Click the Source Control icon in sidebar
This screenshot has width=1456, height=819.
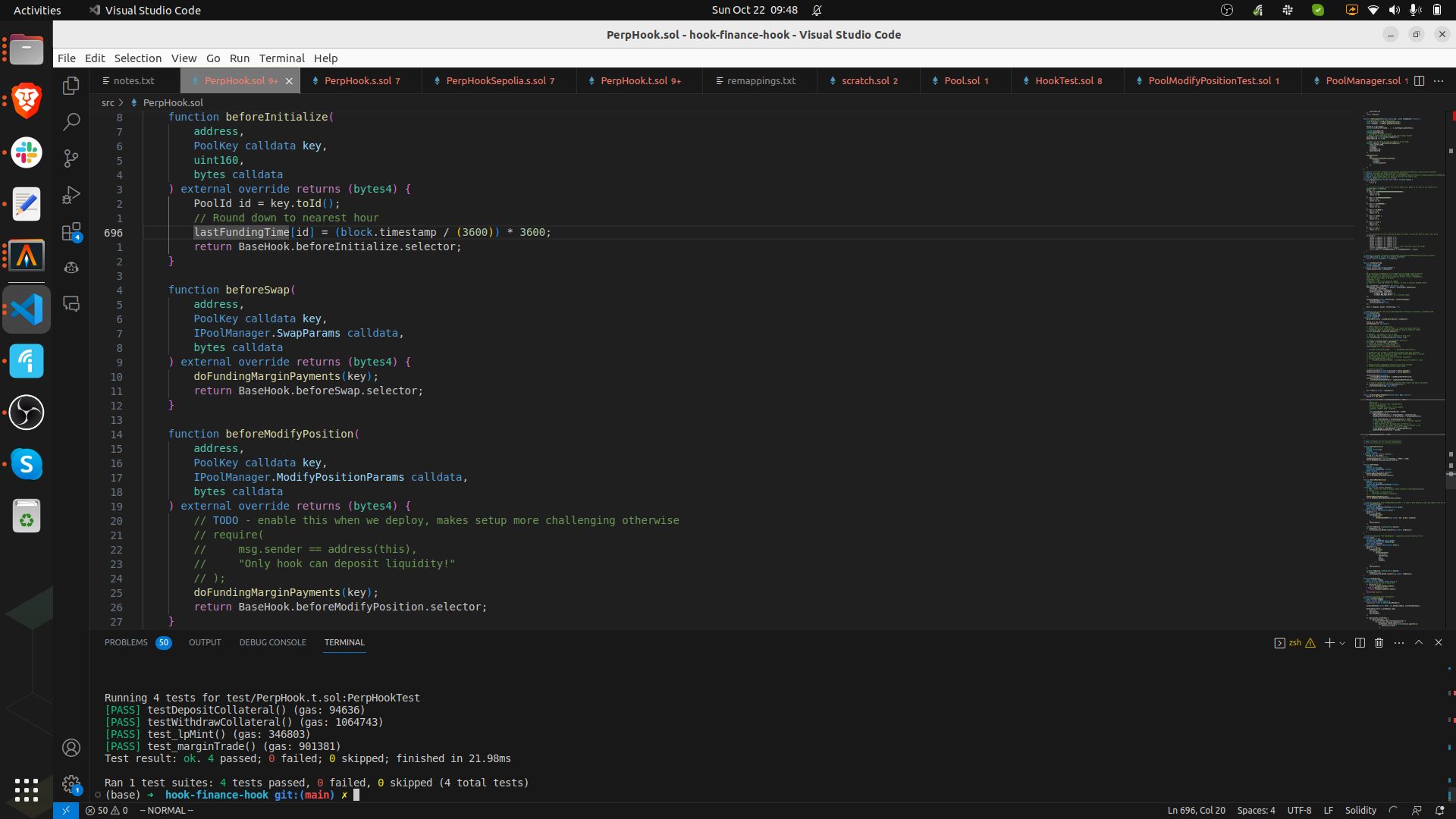[x=71, y=157]
